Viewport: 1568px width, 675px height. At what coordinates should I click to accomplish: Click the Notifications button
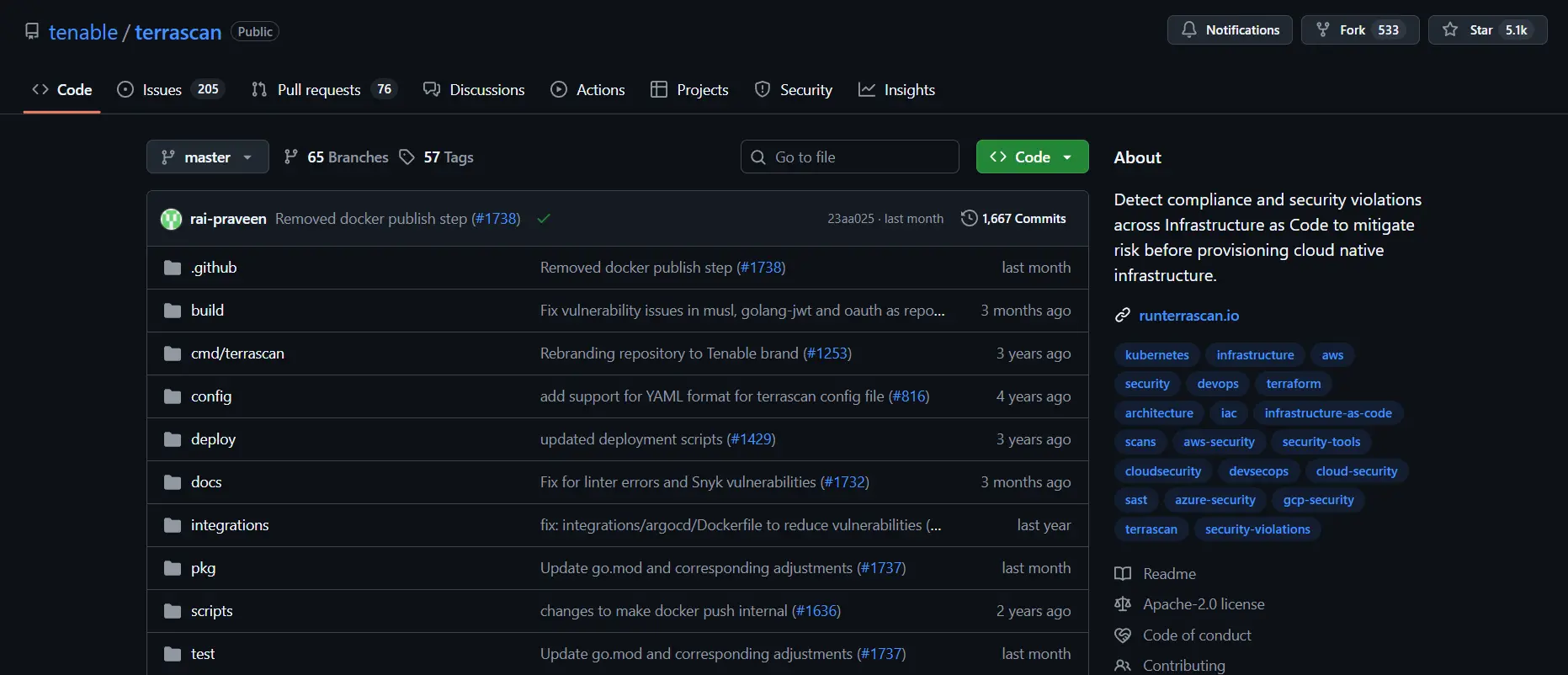tap(1230, 30)
